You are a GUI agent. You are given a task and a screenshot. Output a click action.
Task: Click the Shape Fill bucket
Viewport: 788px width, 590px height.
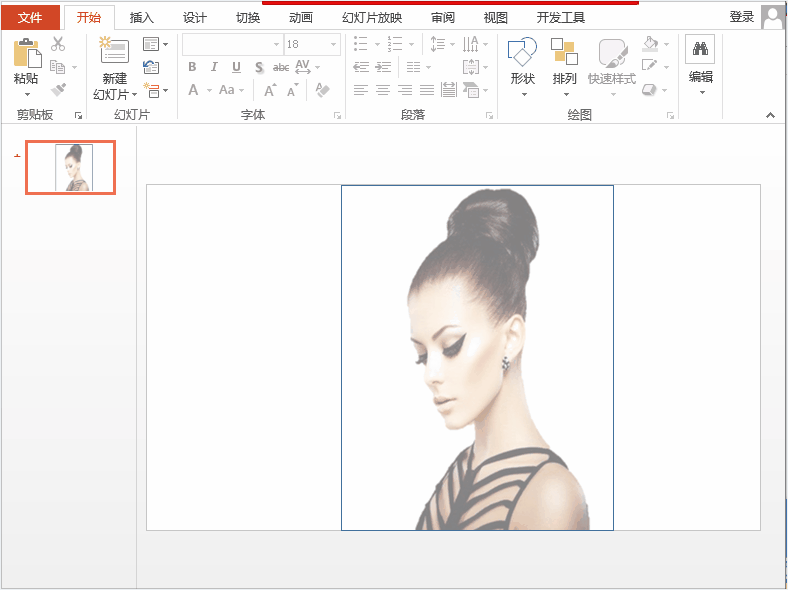click(650, 44)
